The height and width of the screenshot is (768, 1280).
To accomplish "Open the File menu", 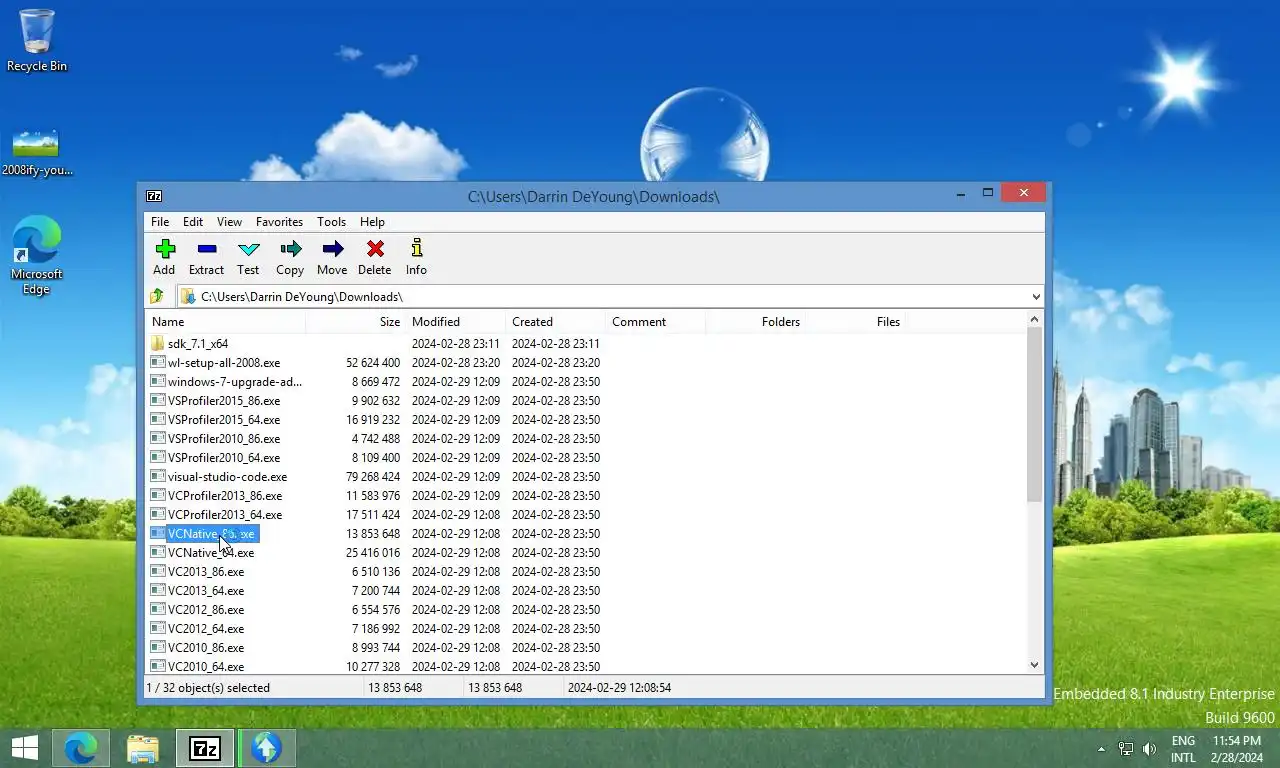I will coord(160,222).
